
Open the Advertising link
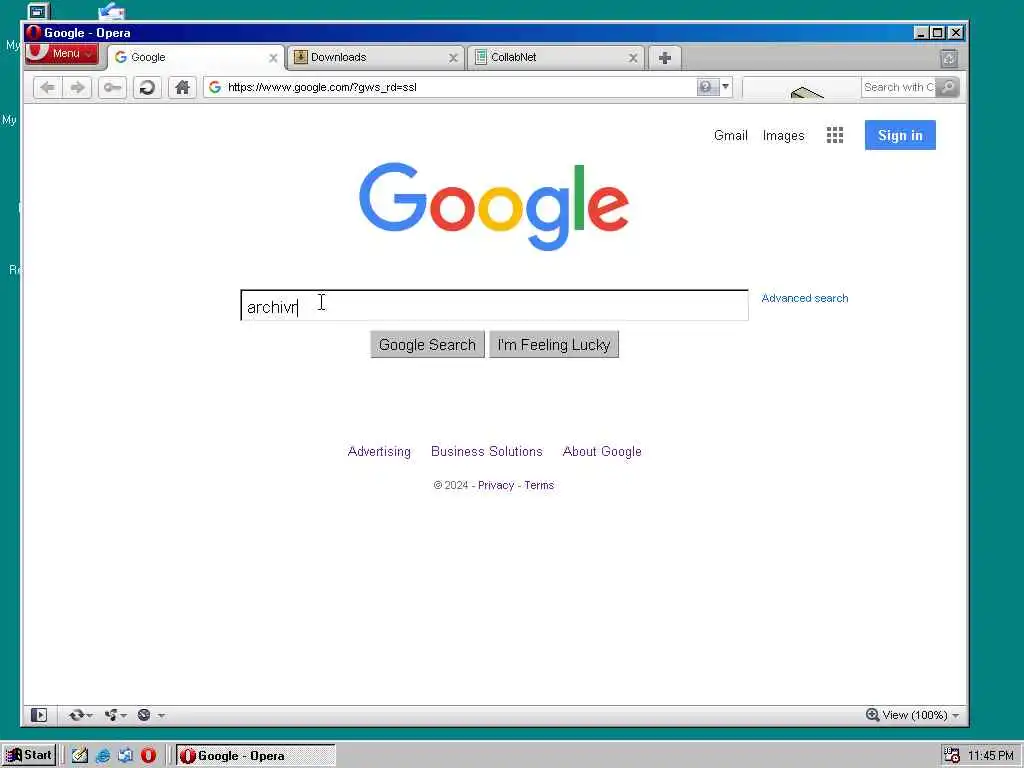(x=379, y=451)
